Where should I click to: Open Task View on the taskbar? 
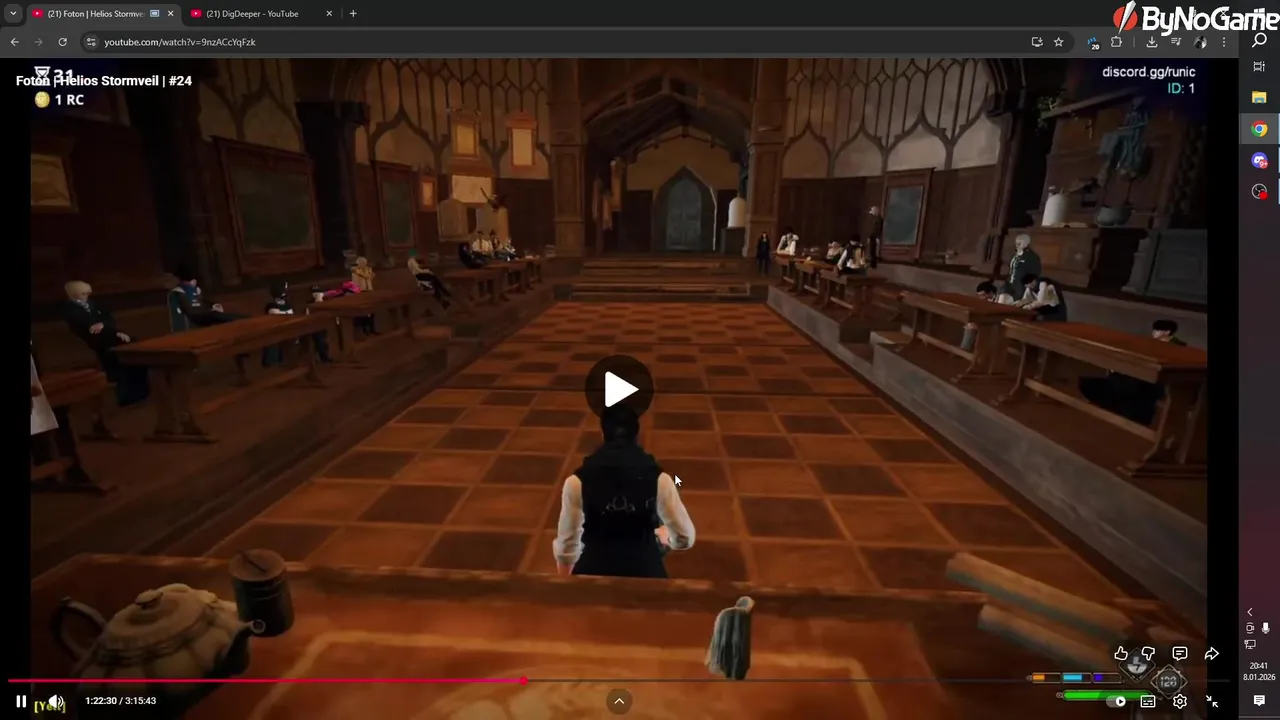1260,67
